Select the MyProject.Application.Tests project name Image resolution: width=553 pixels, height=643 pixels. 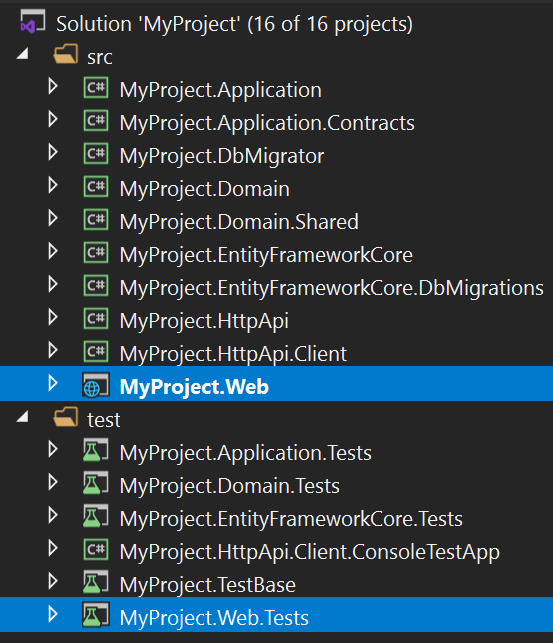click(x=246, y=453)
